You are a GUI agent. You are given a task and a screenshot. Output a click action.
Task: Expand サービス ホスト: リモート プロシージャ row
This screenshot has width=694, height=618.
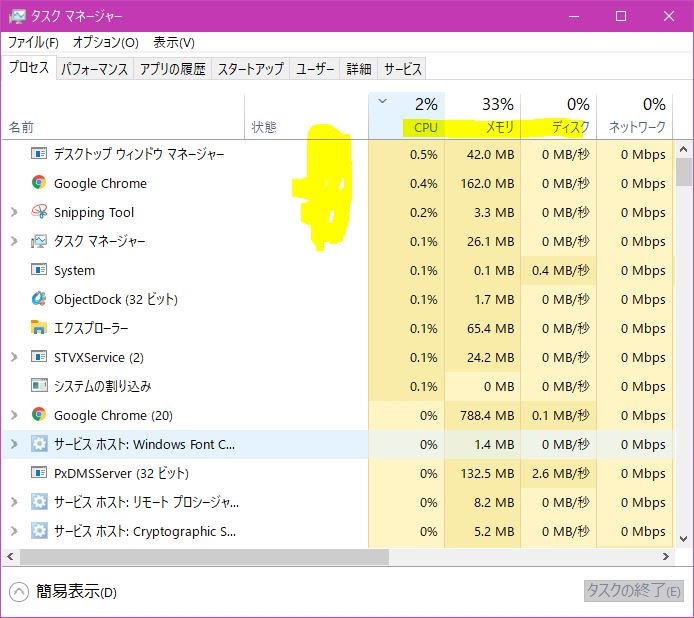pos(14,502)
